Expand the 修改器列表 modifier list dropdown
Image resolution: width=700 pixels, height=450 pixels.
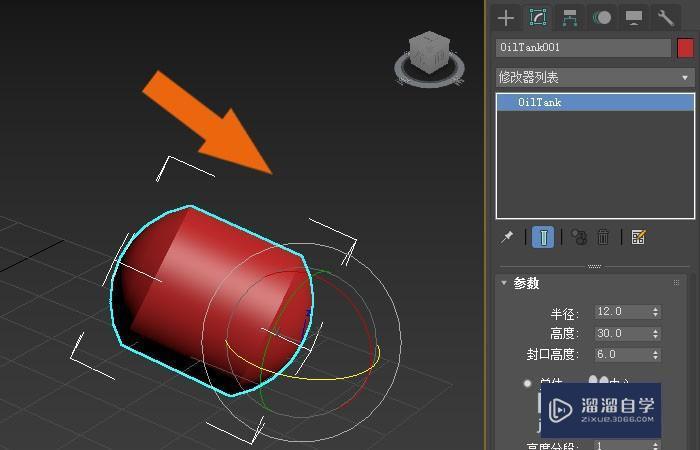point(595,78)
